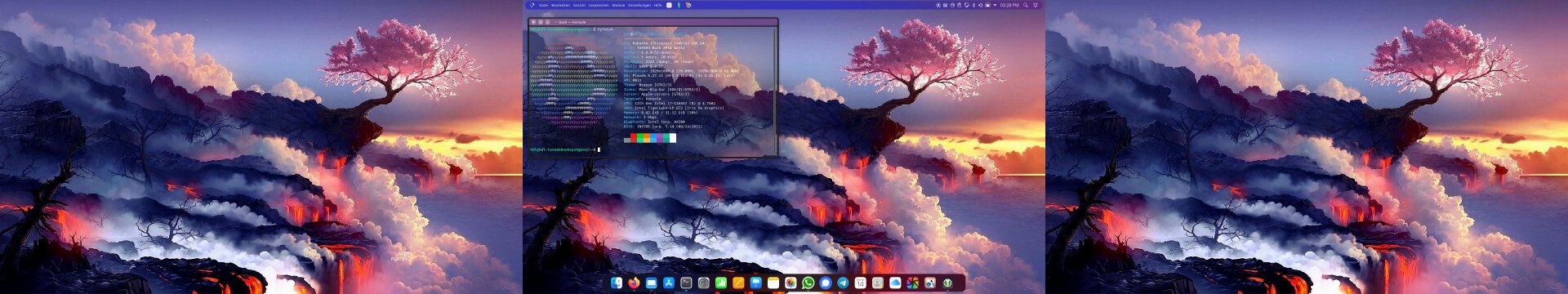The height and width of the screenshot is (294, 1568).
Task: Click the Konsole window title bar
Action: 653,22
